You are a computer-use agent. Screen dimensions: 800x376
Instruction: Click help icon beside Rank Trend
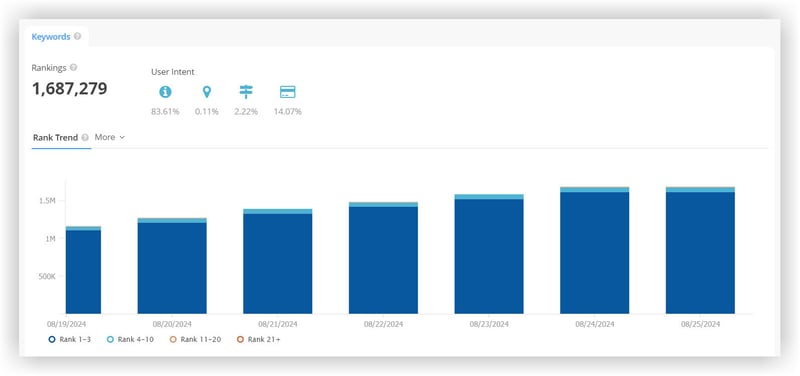click(x=85, y=137)
